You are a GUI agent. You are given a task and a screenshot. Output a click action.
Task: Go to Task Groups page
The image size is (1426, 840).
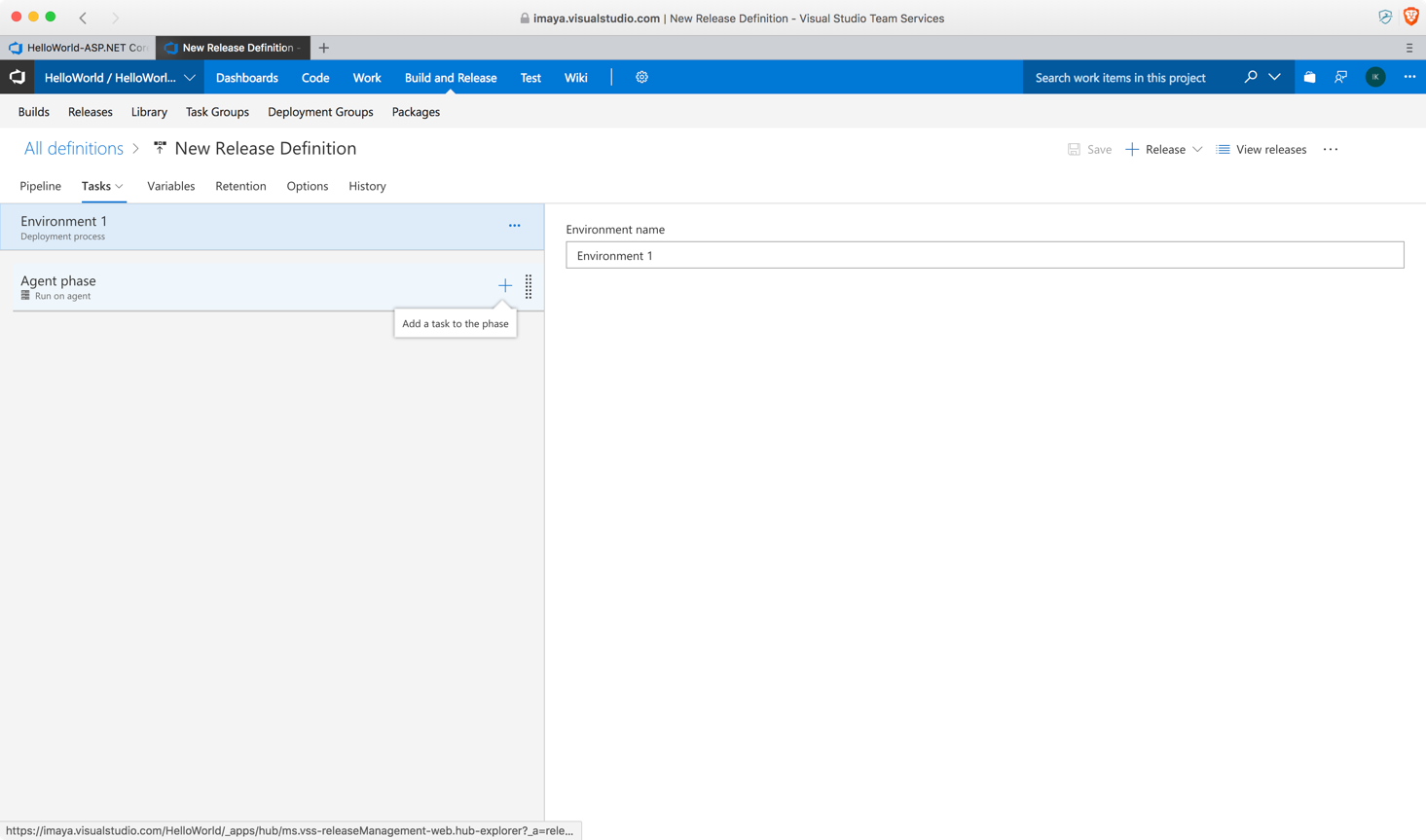pos(217,112)
